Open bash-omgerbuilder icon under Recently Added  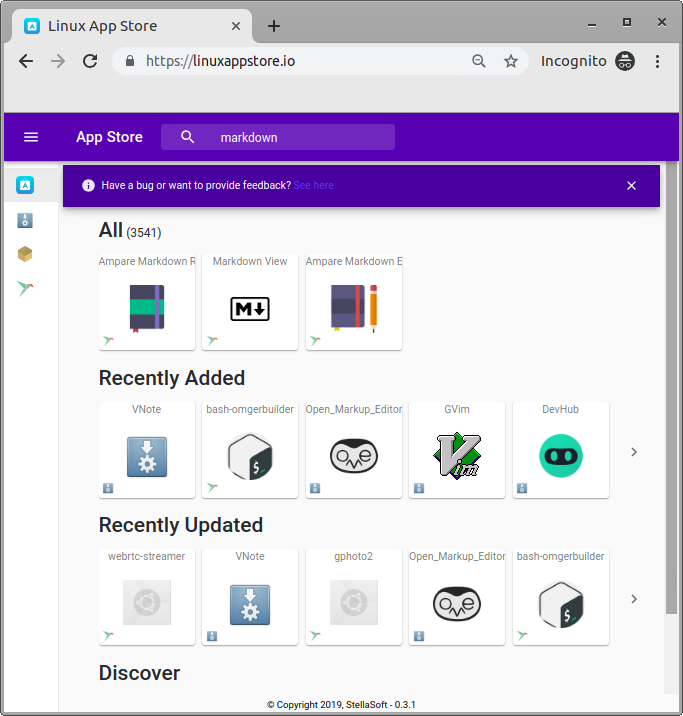point(250,457)
